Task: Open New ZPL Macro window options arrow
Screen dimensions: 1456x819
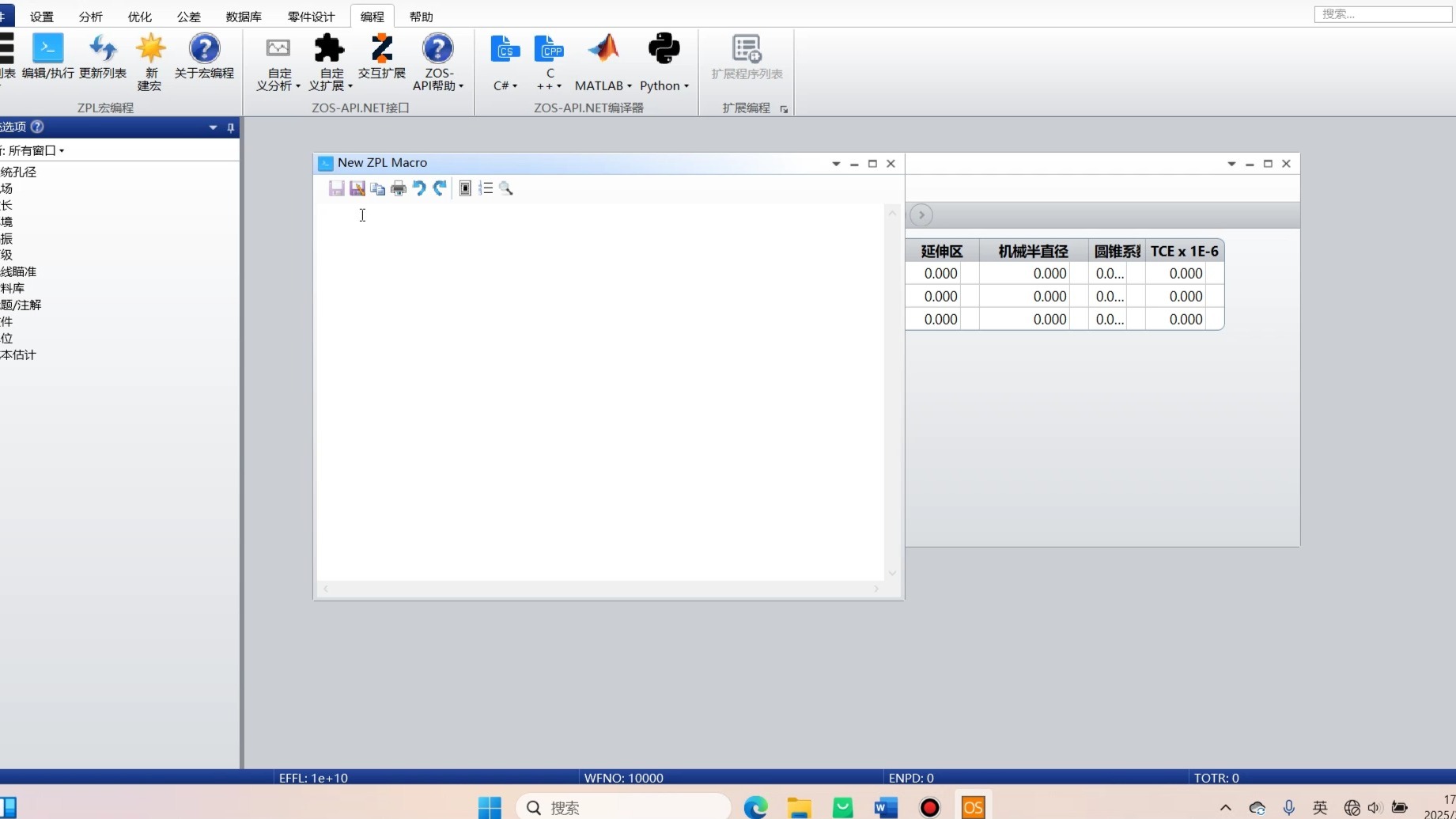Action: tap(836, 164)
